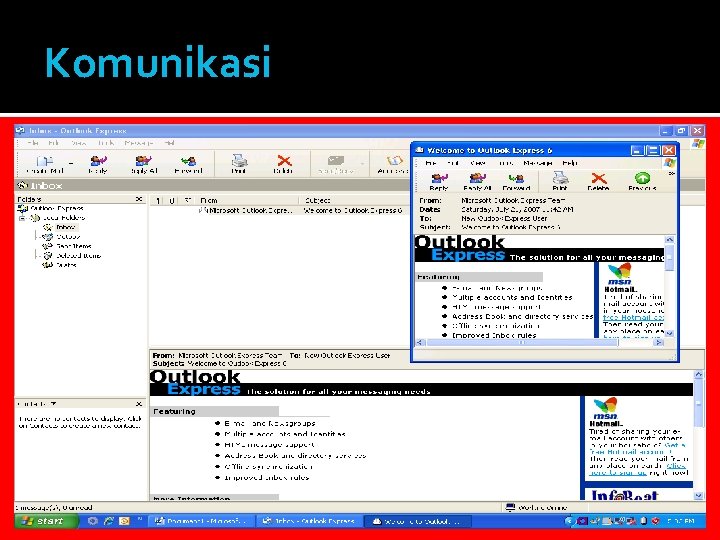Screen dimensions: 720x540
Task: Open Help menu in Inbox window
Action: click(170, 143)
